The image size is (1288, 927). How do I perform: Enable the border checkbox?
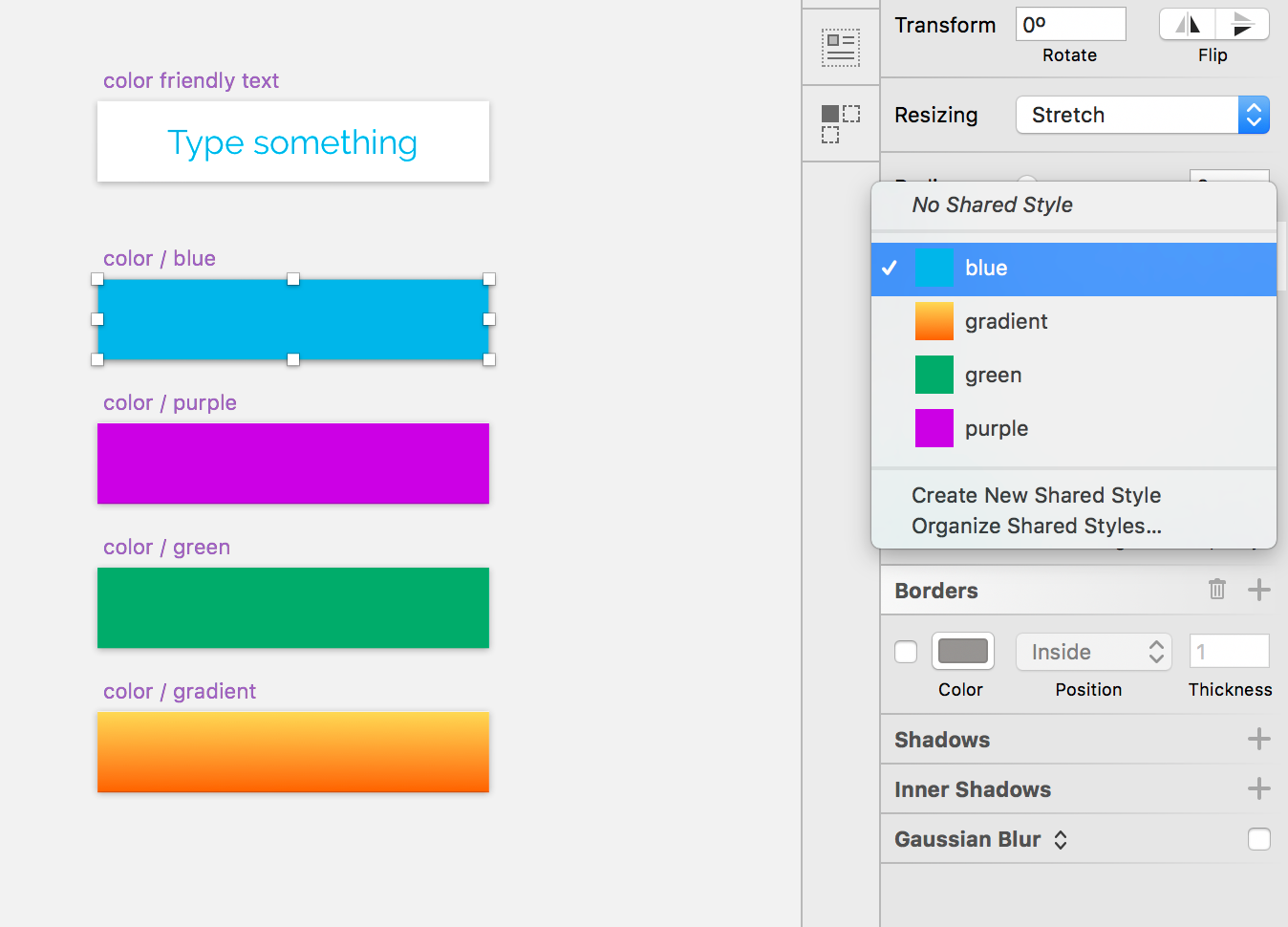coord(905,651)
